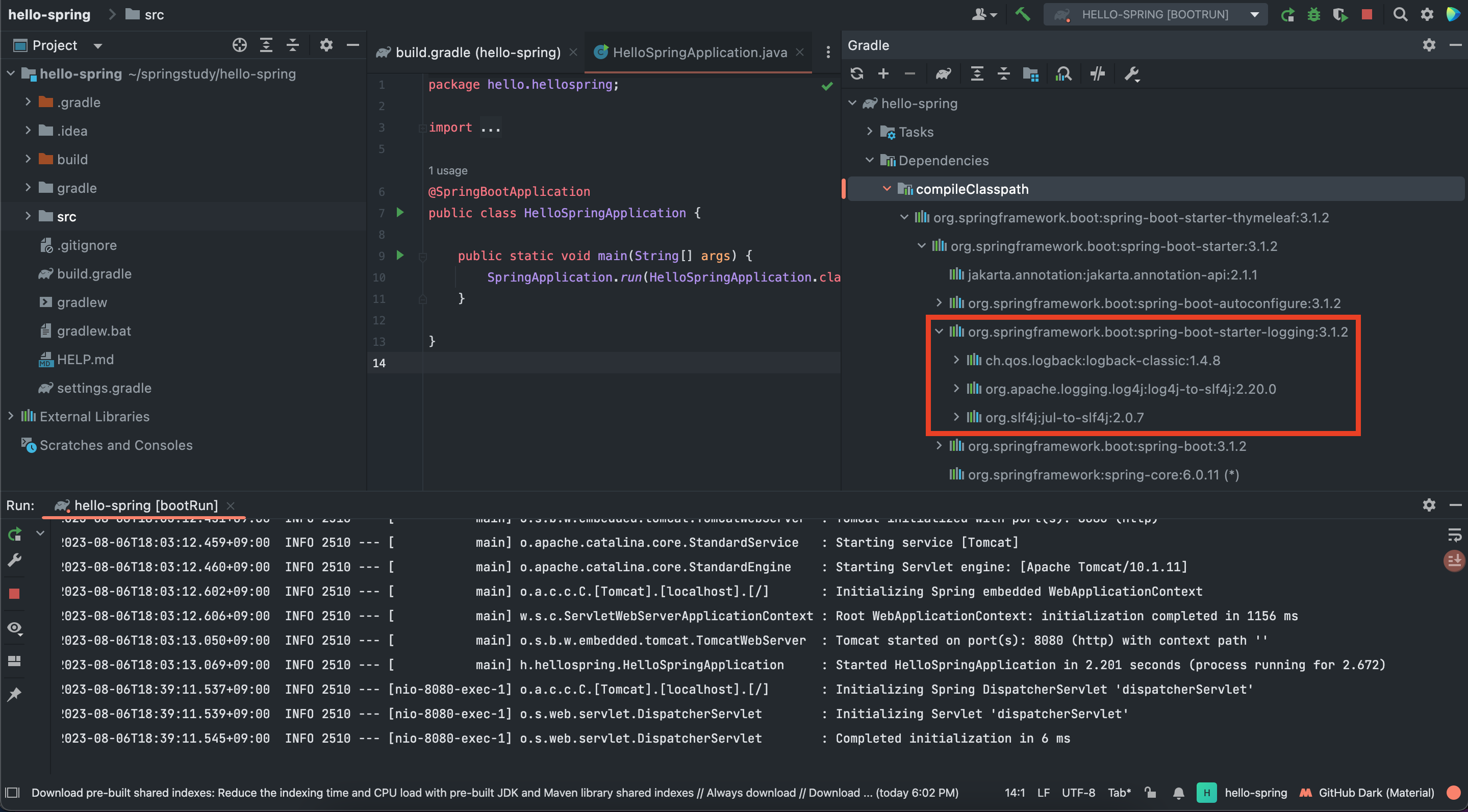The width and height of the screenshot is (1468, 812).
Task: Close the build.gradle editor tab
Action: 573,53
